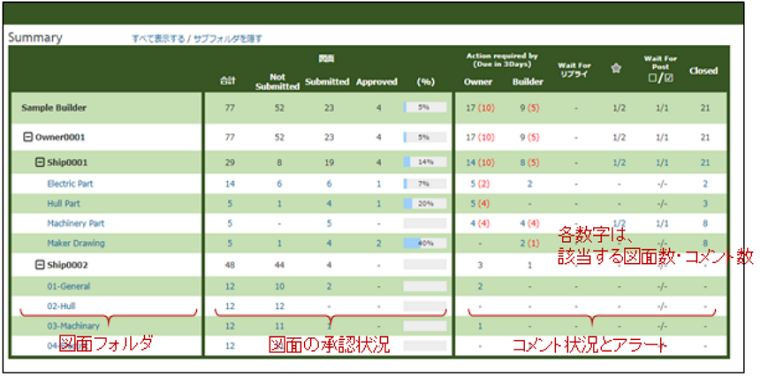Click Hull Part progress bar 20%
Viewport: 760px width, 377px height.
tap(425, 204)
